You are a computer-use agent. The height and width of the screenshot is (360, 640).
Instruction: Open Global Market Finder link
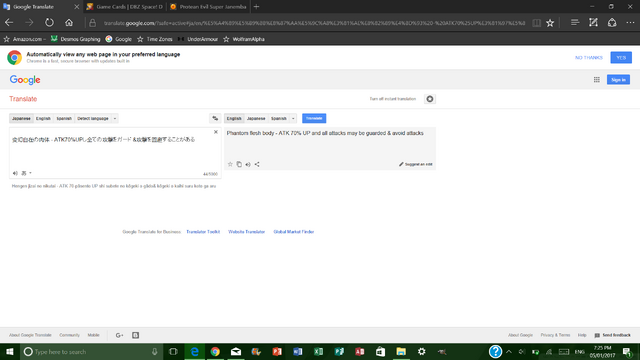coord(293,232)
